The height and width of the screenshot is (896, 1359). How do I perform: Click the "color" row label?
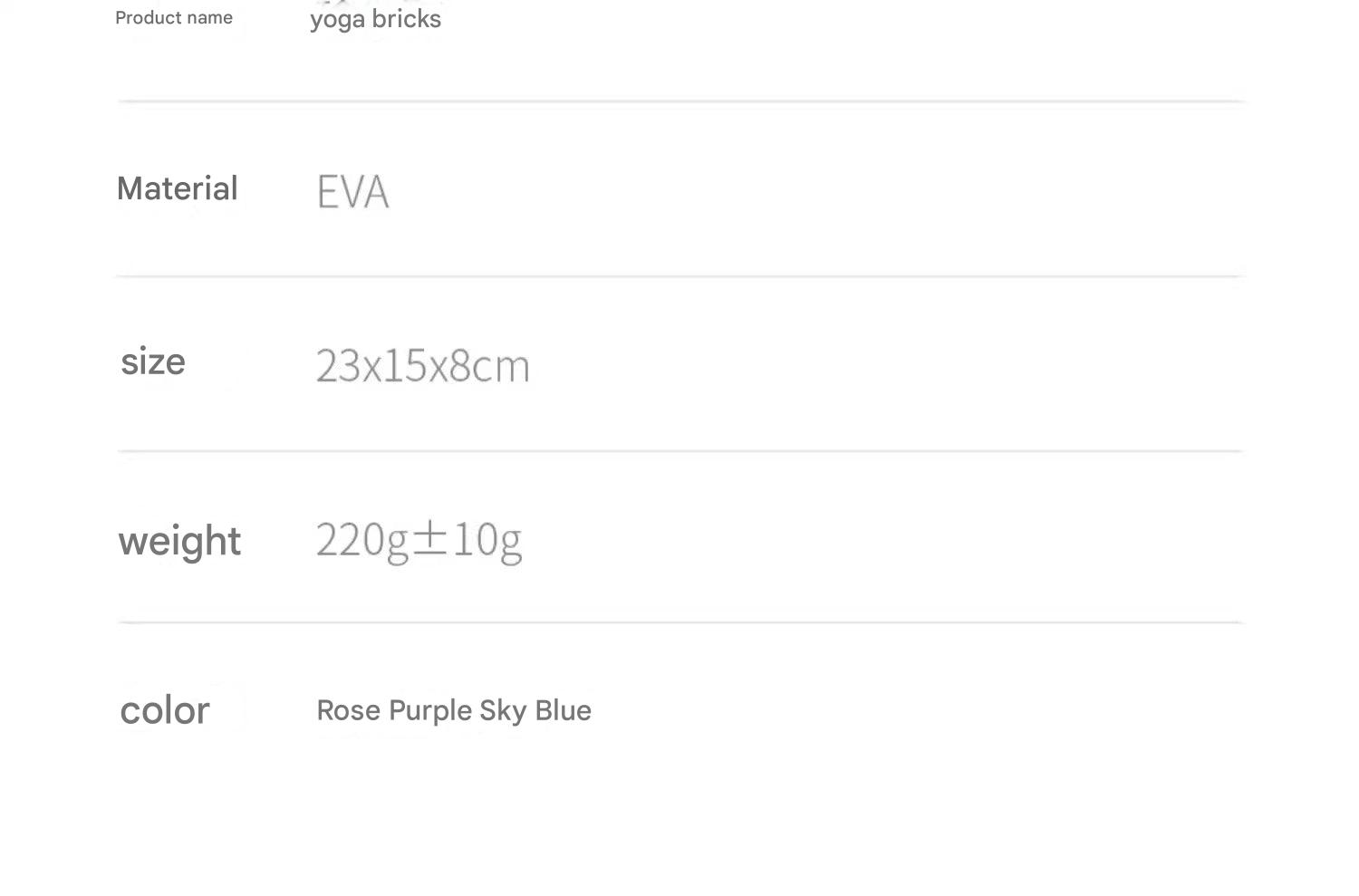point(165,710)
